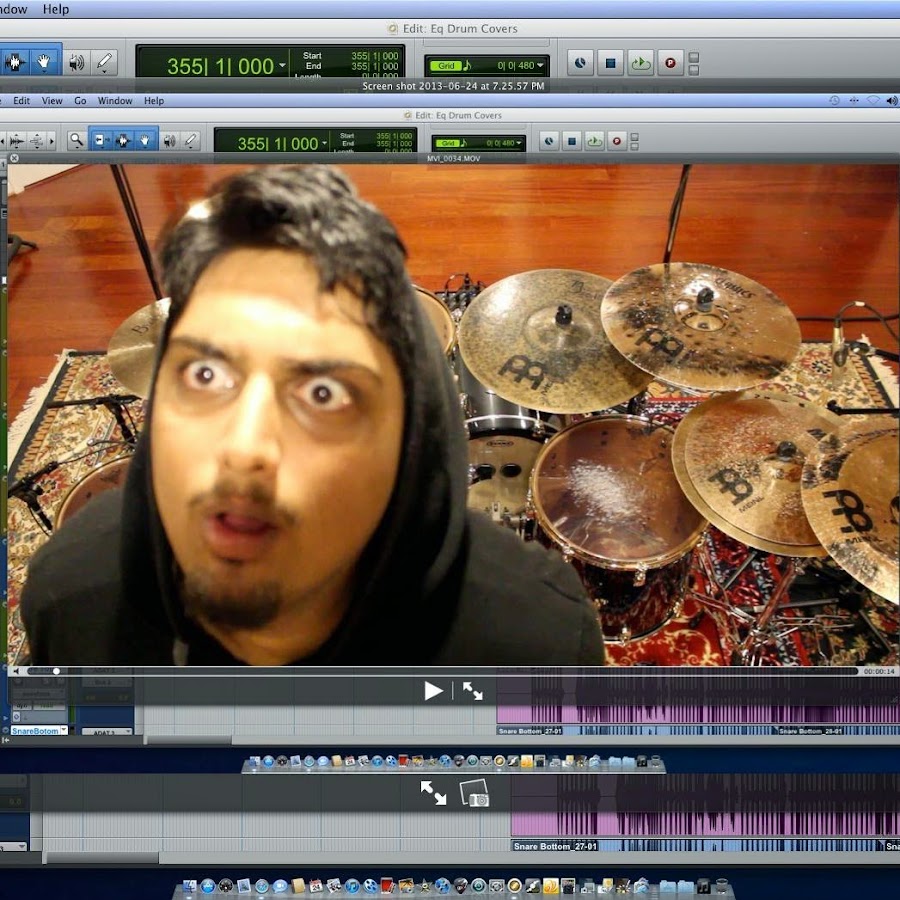Close the MVI_0034.MOV preview window
900x900 pixels.
pos(14,158)
